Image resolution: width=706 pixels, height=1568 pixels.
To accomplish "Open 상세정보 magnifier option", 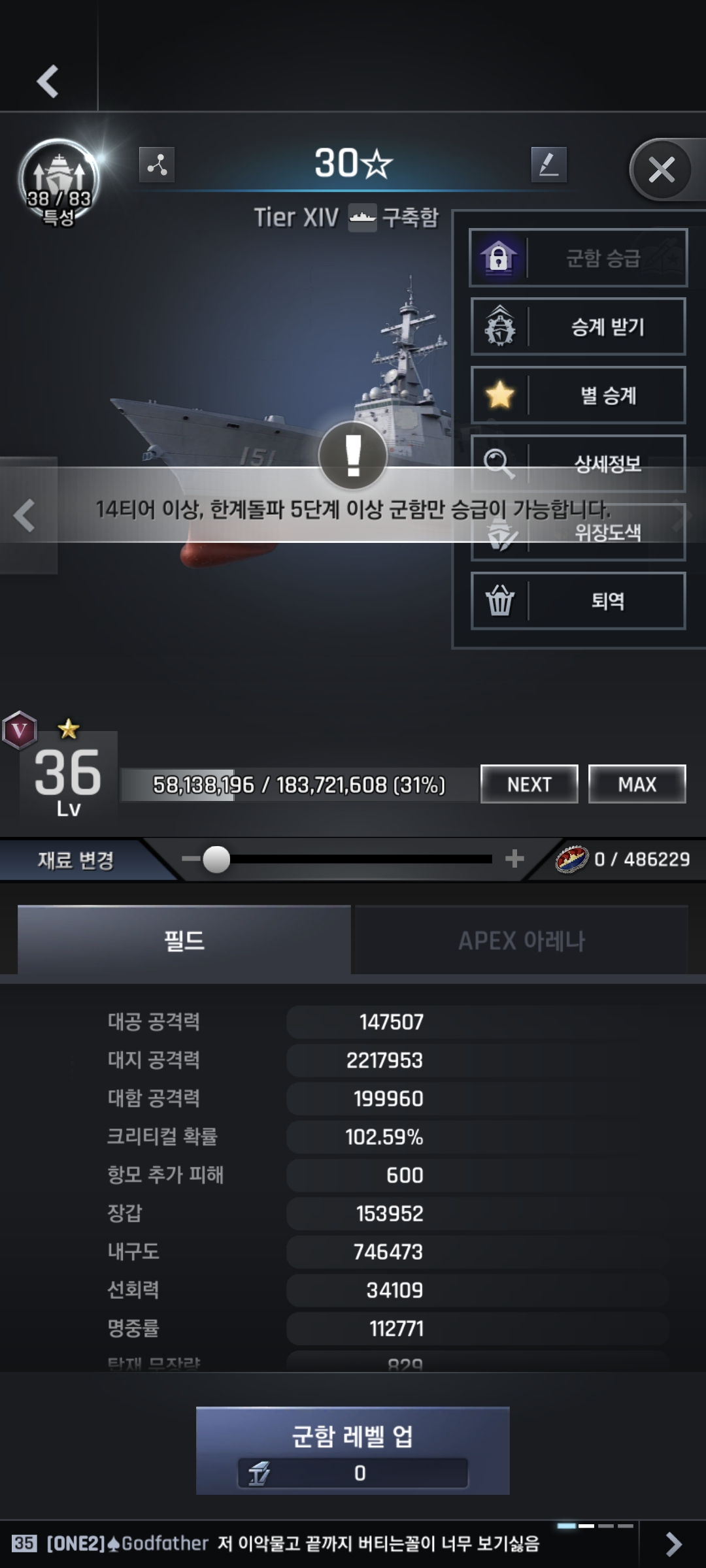I will (578, 463).
